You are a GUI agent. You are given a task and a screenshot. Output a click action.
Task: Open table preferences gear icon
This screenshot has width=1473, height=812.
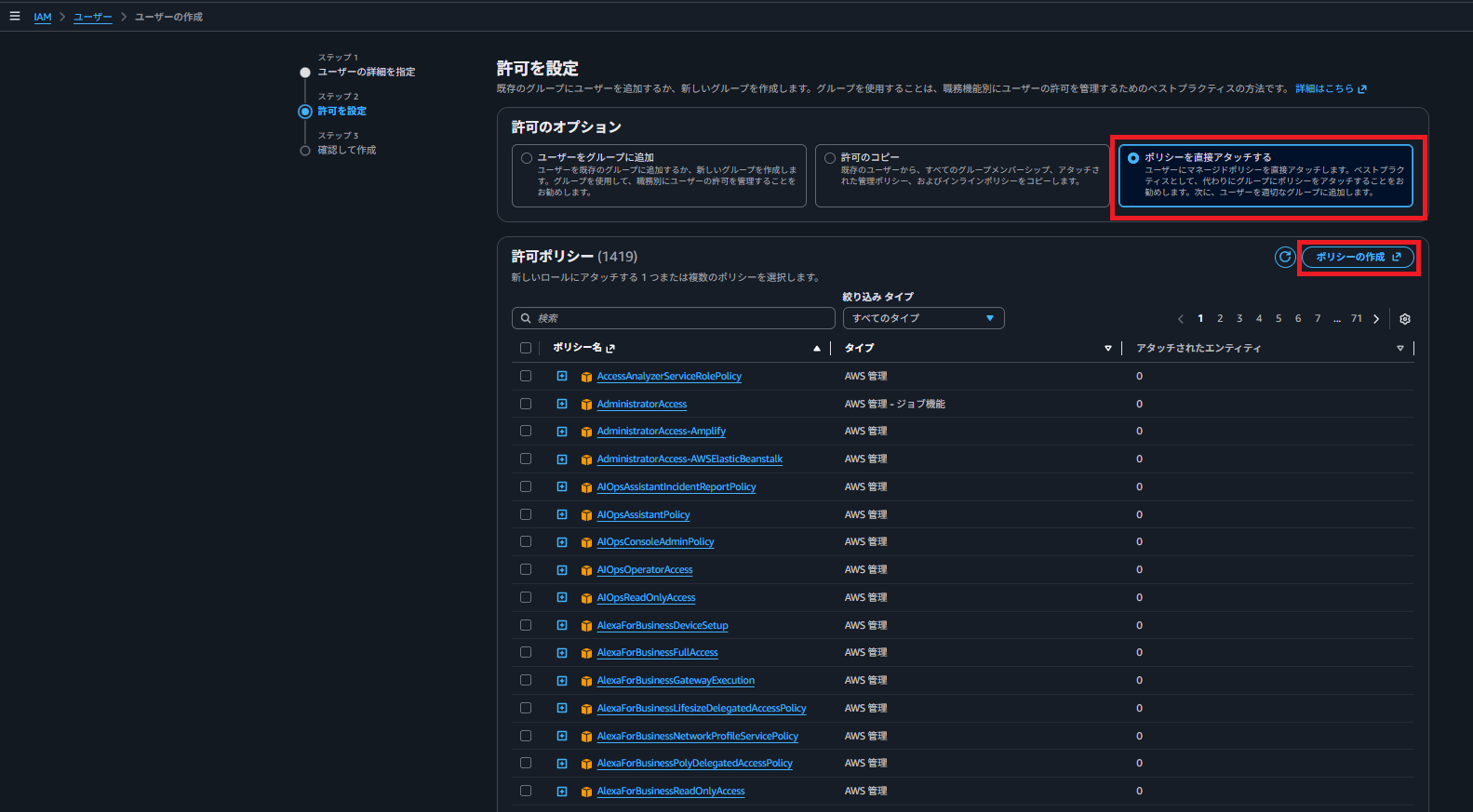(1405, 319)
